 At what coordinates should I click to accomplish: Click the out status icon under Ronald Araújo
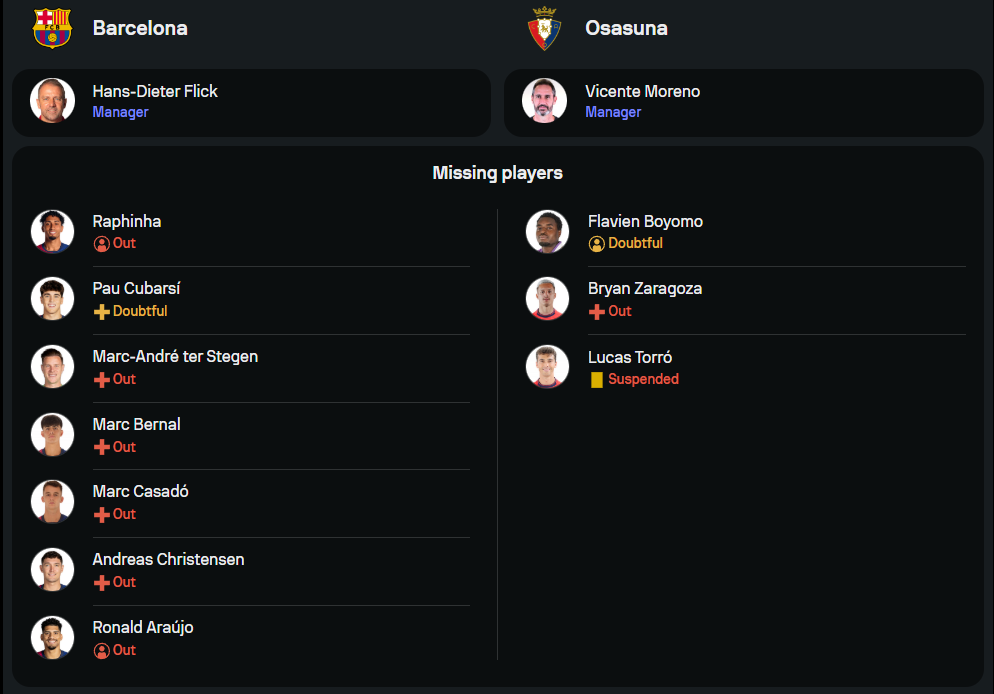click(101, 651)
